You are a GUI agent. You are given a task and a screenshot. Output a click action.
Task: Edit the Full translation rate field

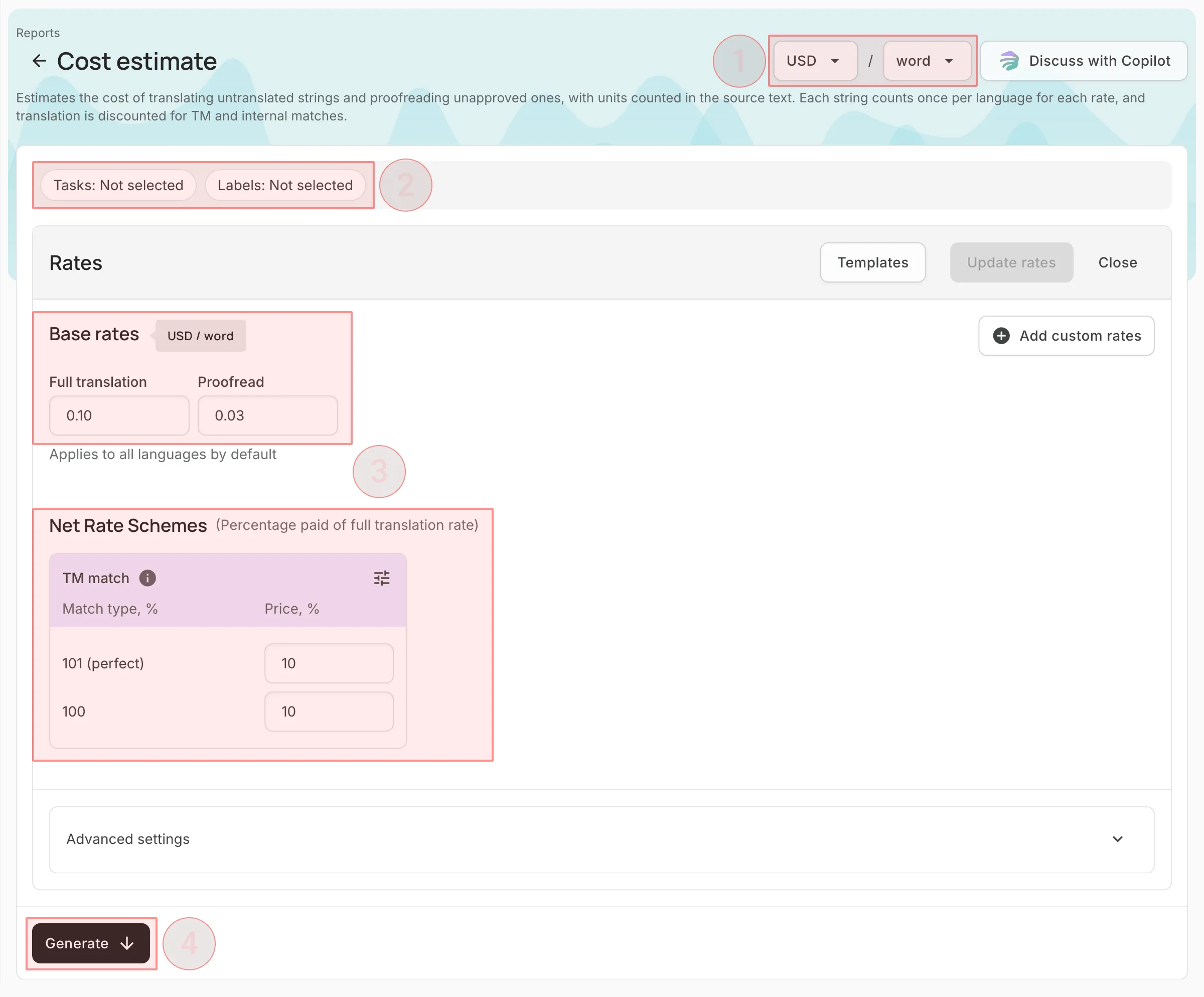pyautogui.click(x=119, y=415)
